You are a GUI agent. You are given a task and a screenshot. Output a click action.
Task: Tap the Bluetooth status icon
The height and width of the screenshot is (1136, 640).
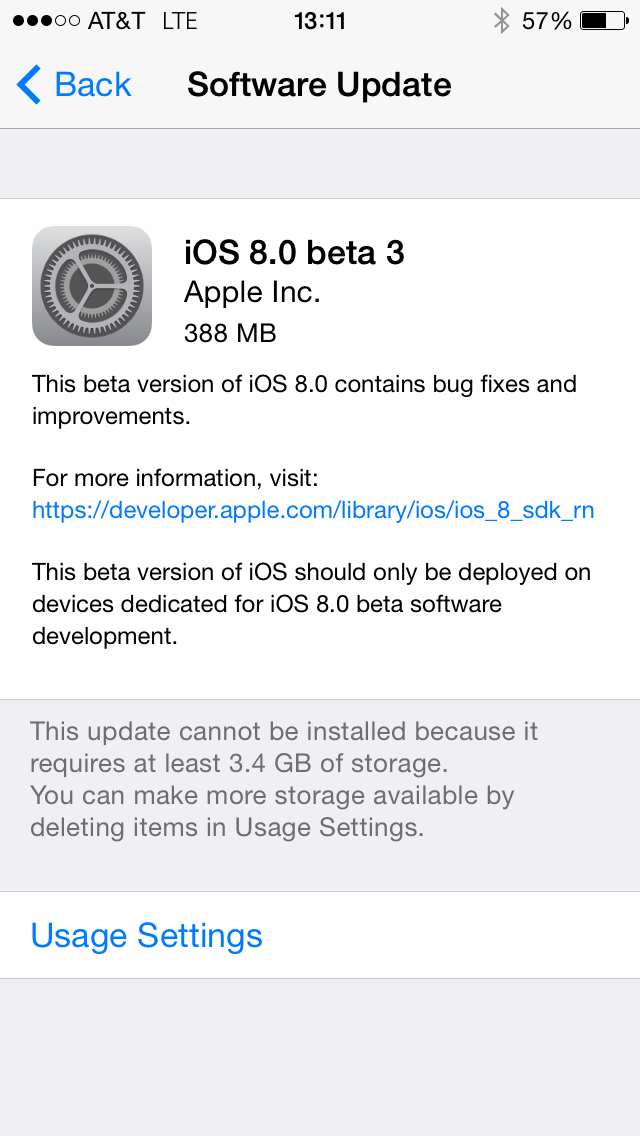[x=501, y=21]
